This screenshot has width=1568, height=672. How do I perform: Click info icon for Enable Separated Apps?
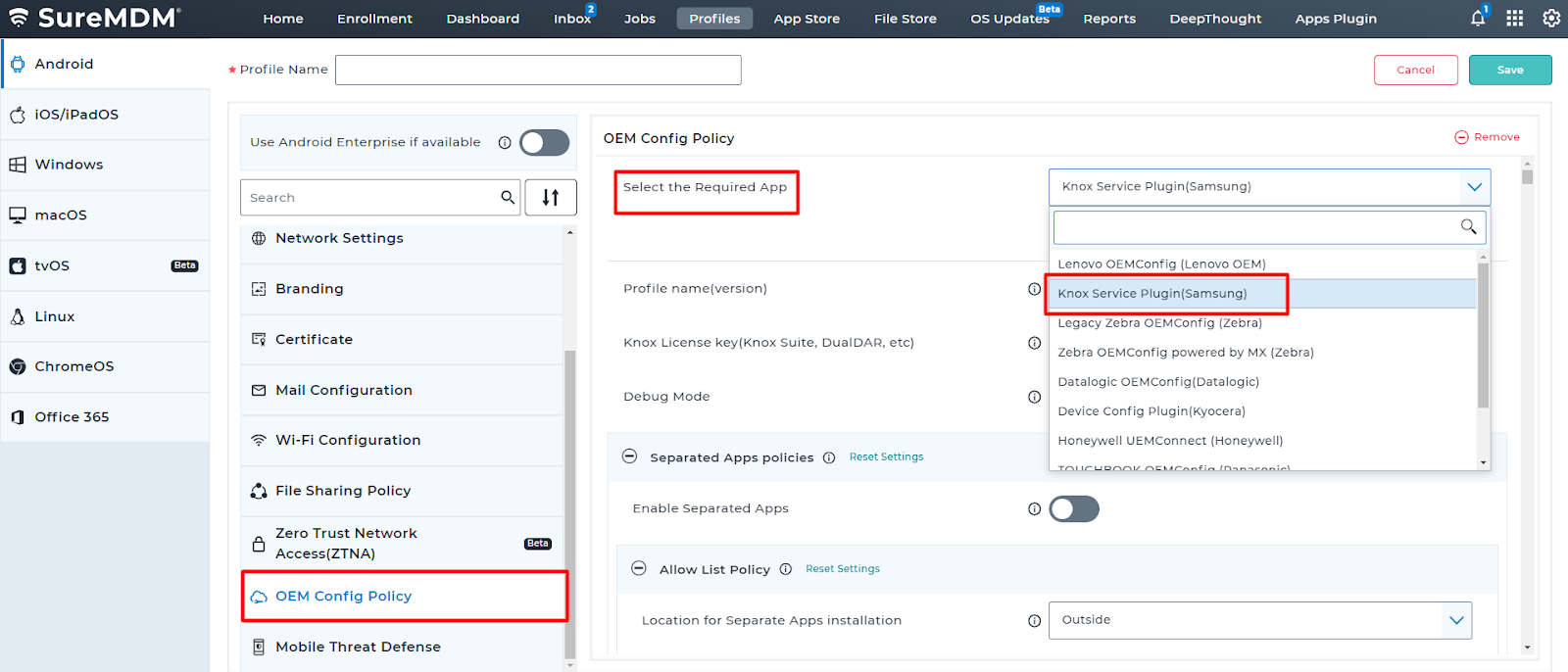pyautogui.click(x=1034, y=509)
